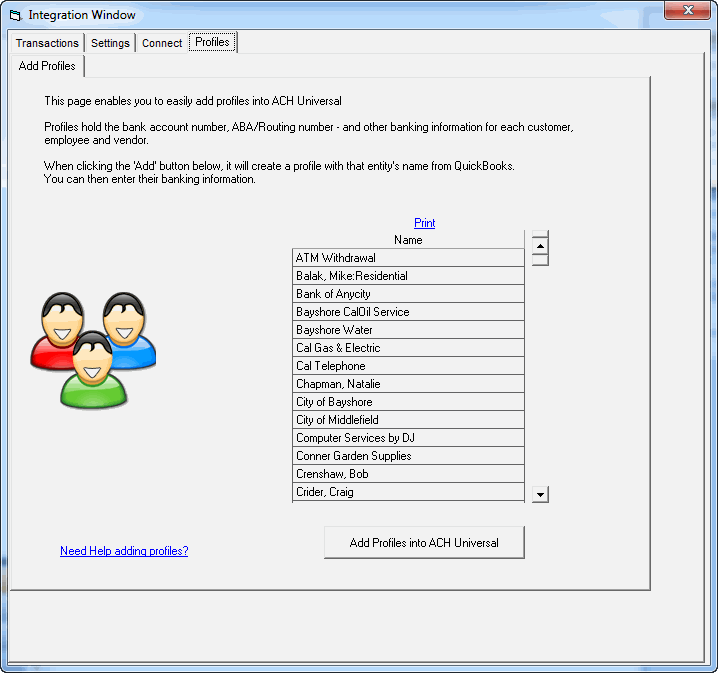Pick the Bayshore Water row
This screenshot has height=673, width=718.
pos(408,330)
